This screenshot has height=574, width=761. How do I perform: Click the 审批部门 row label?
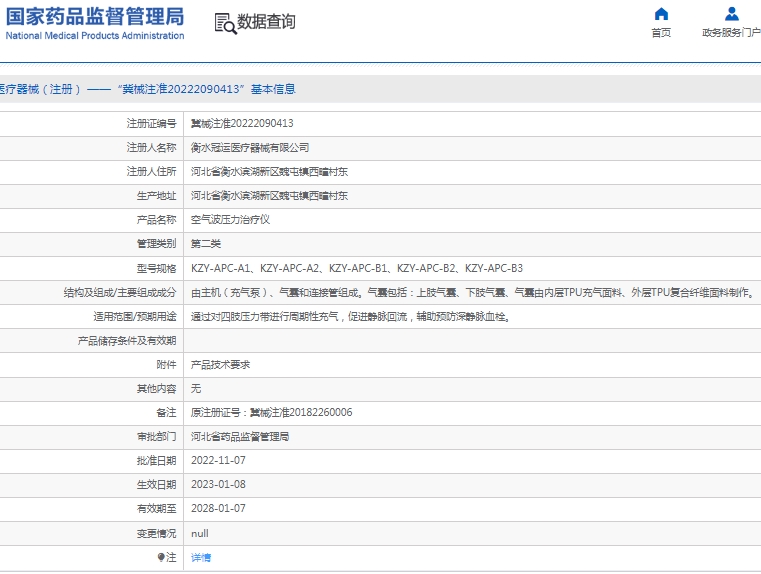(x=156, y=437)
